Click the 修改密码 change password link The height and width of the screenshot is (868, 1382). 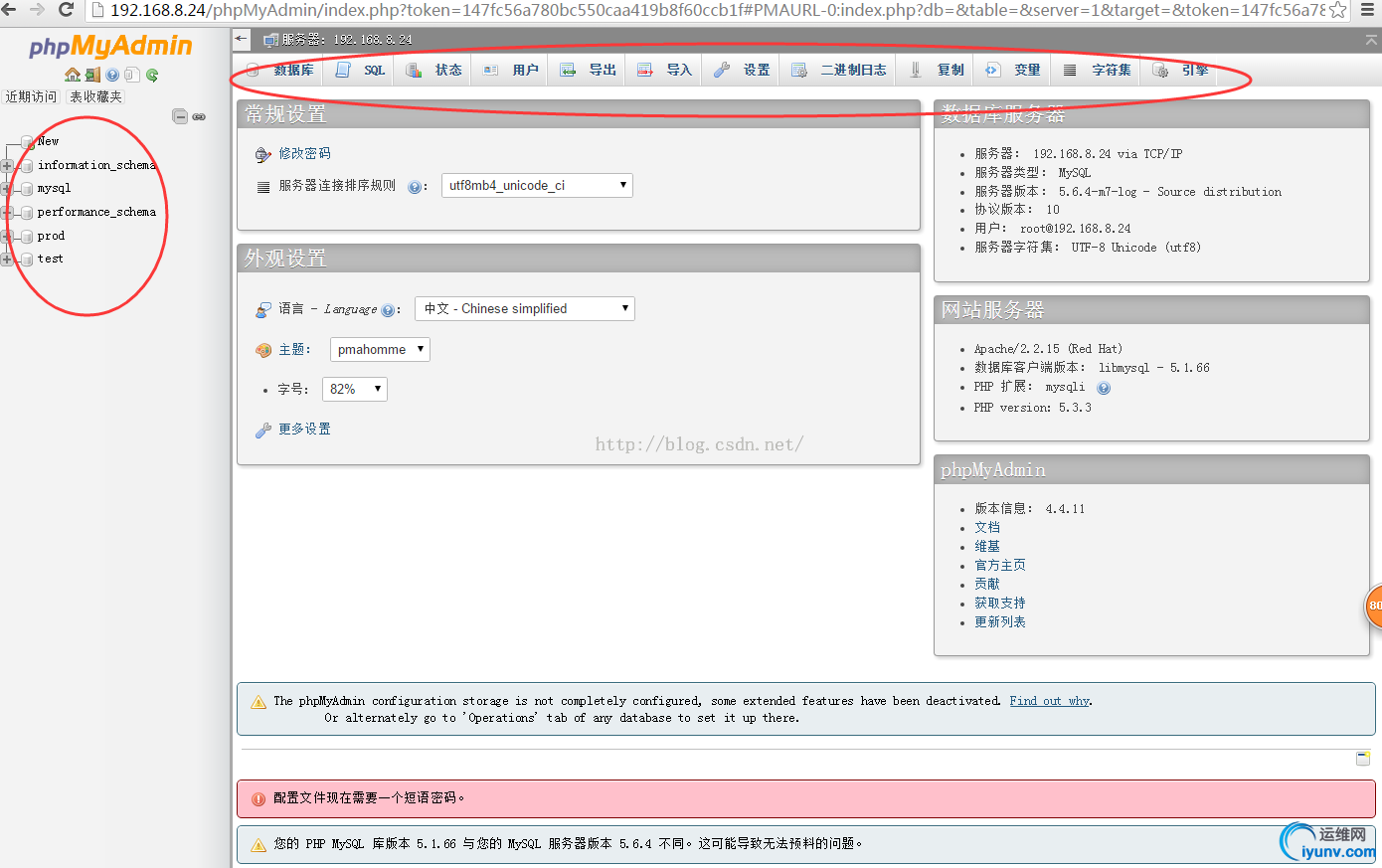coord(304,154)
